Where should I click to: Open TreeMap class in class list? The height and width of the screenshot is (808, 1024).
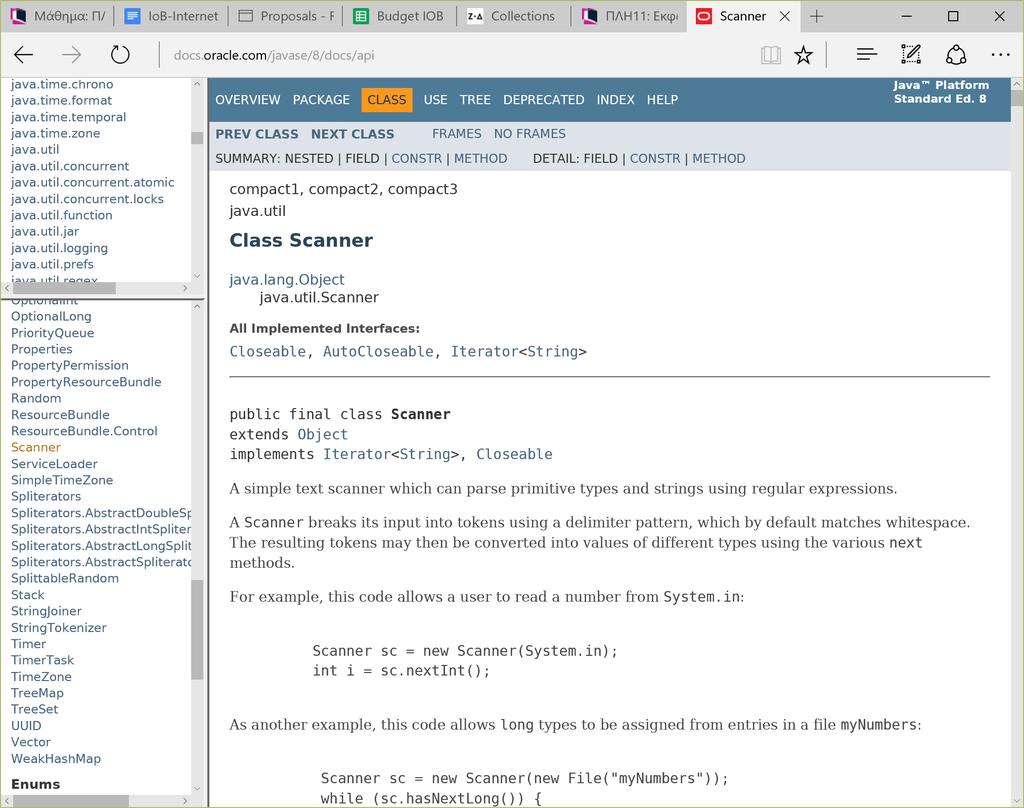point(37,693)
